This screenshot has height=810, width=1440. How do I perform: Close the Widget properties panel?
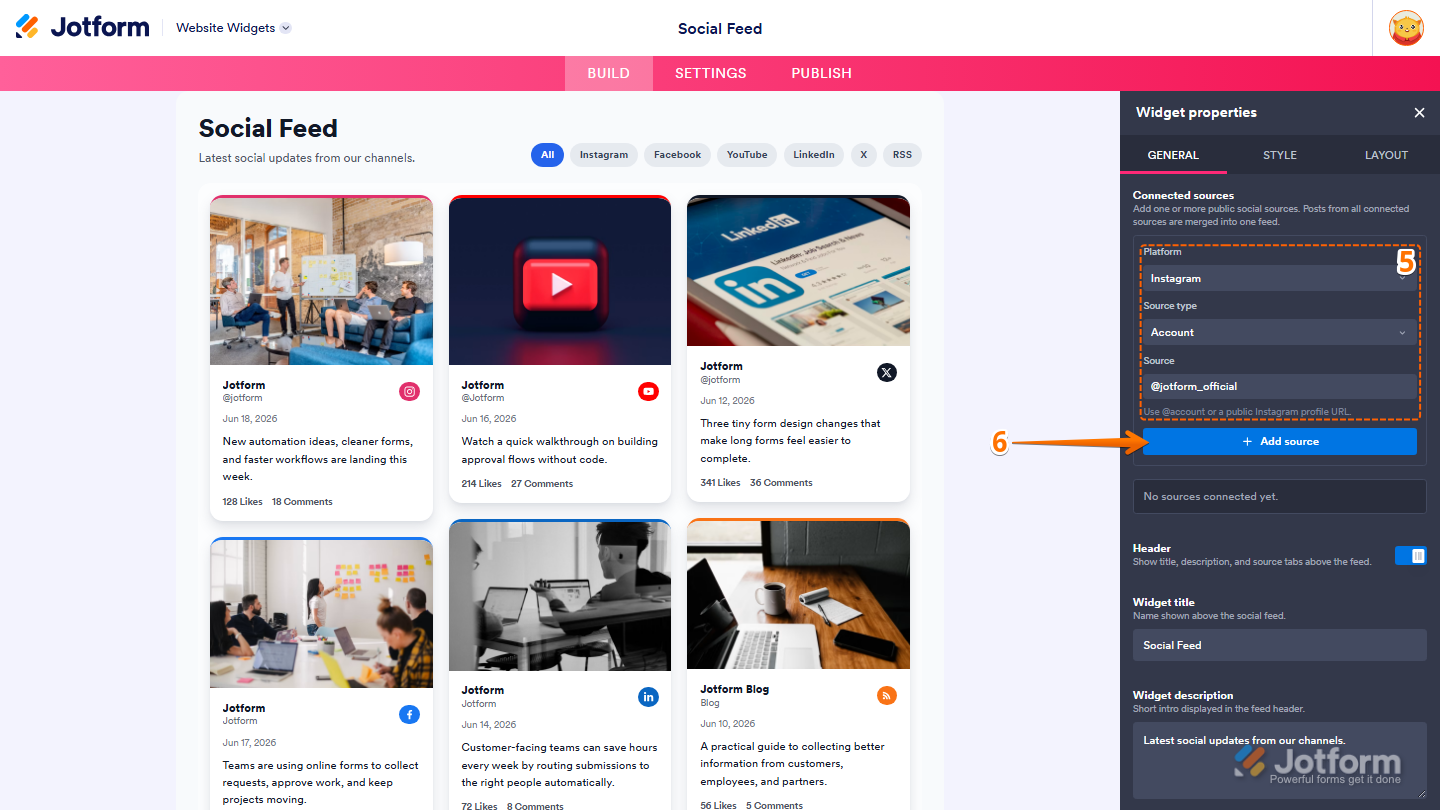tap(1419, 113)
